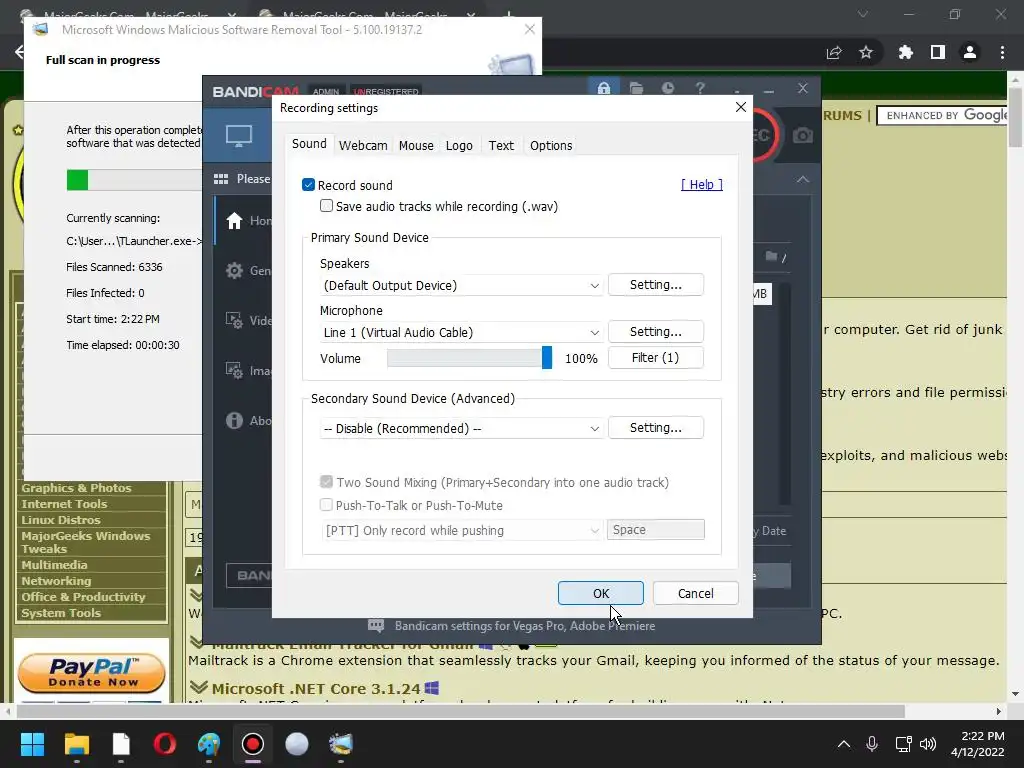
Task: Enable Push-To-Talk or Push-To-Mute checkbox
Action: (327, 505)
